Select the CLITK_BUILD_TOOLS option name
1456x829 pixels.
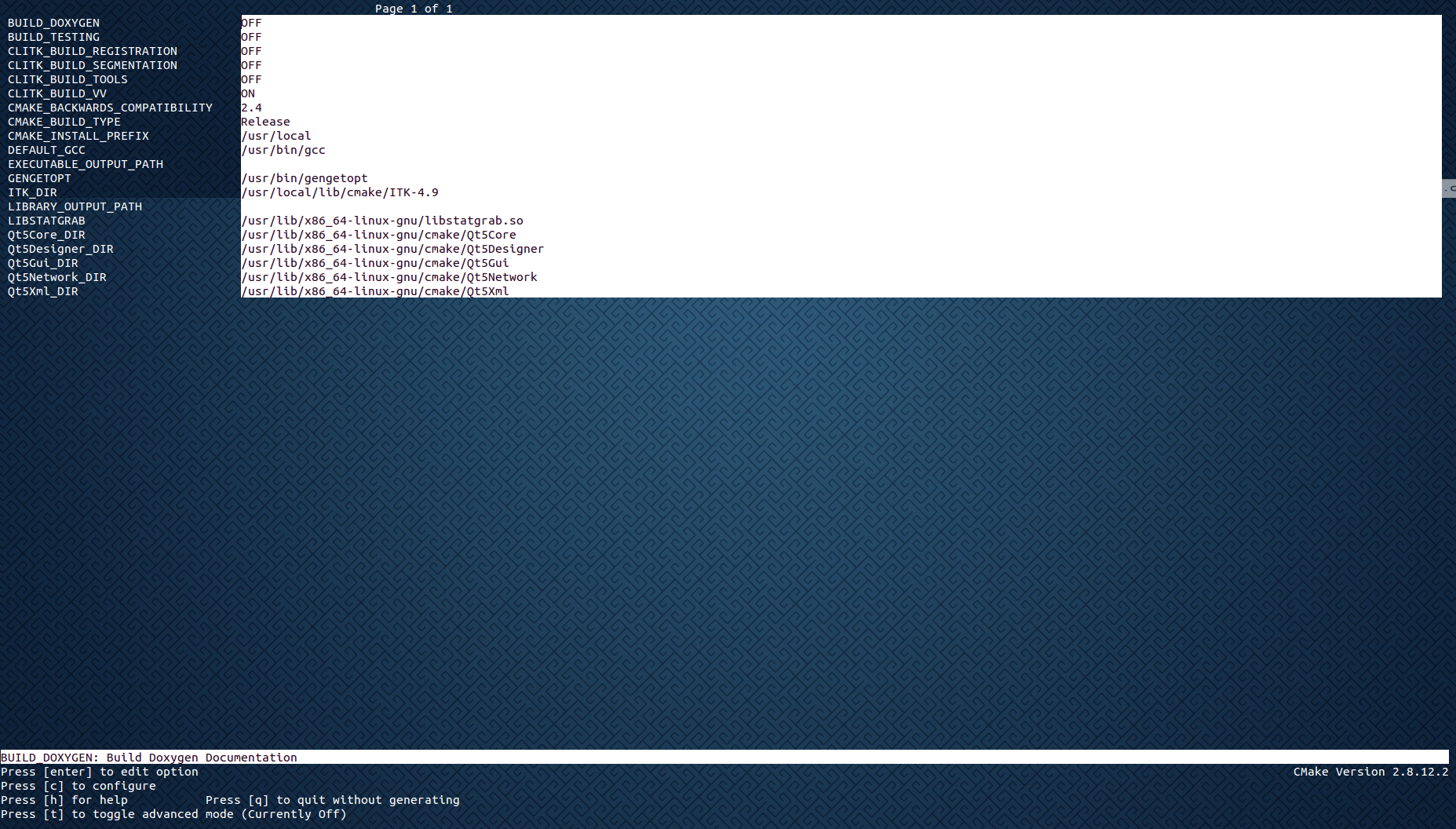68,79
